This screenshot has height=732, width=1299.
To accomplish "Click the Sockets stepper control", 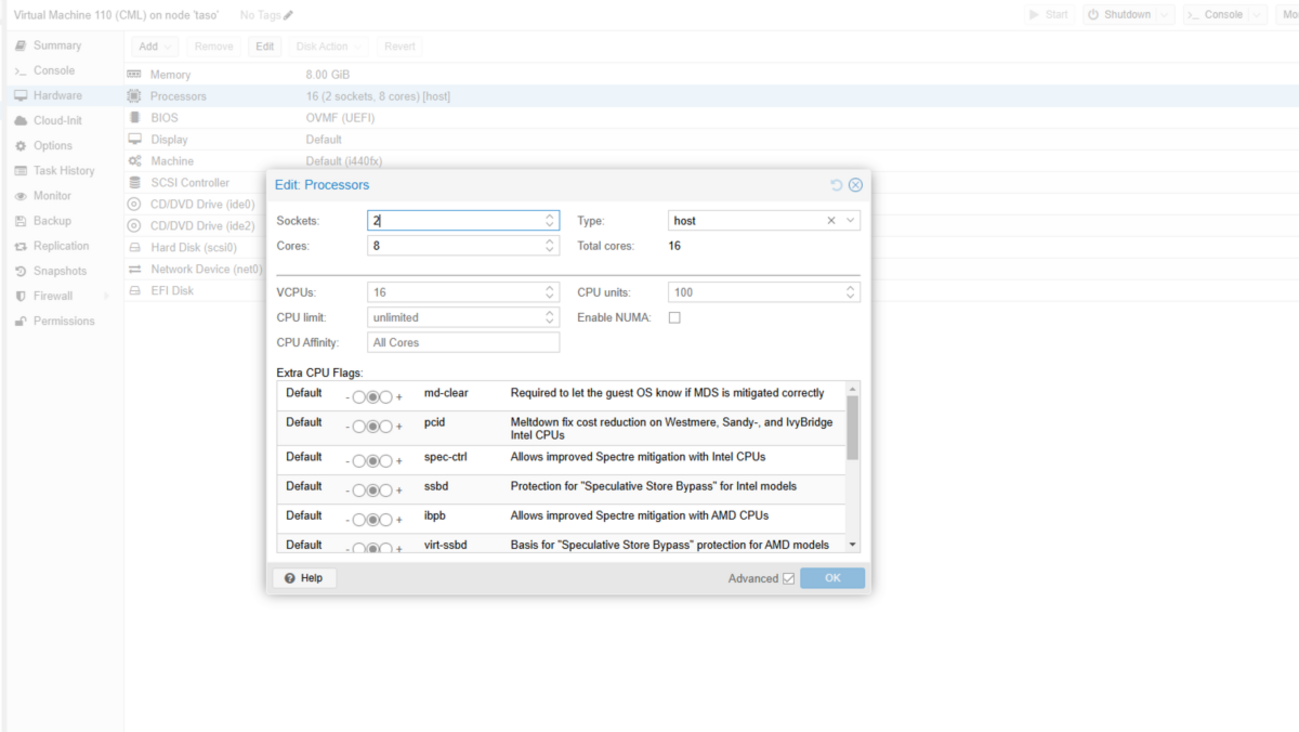I will 549,221.
